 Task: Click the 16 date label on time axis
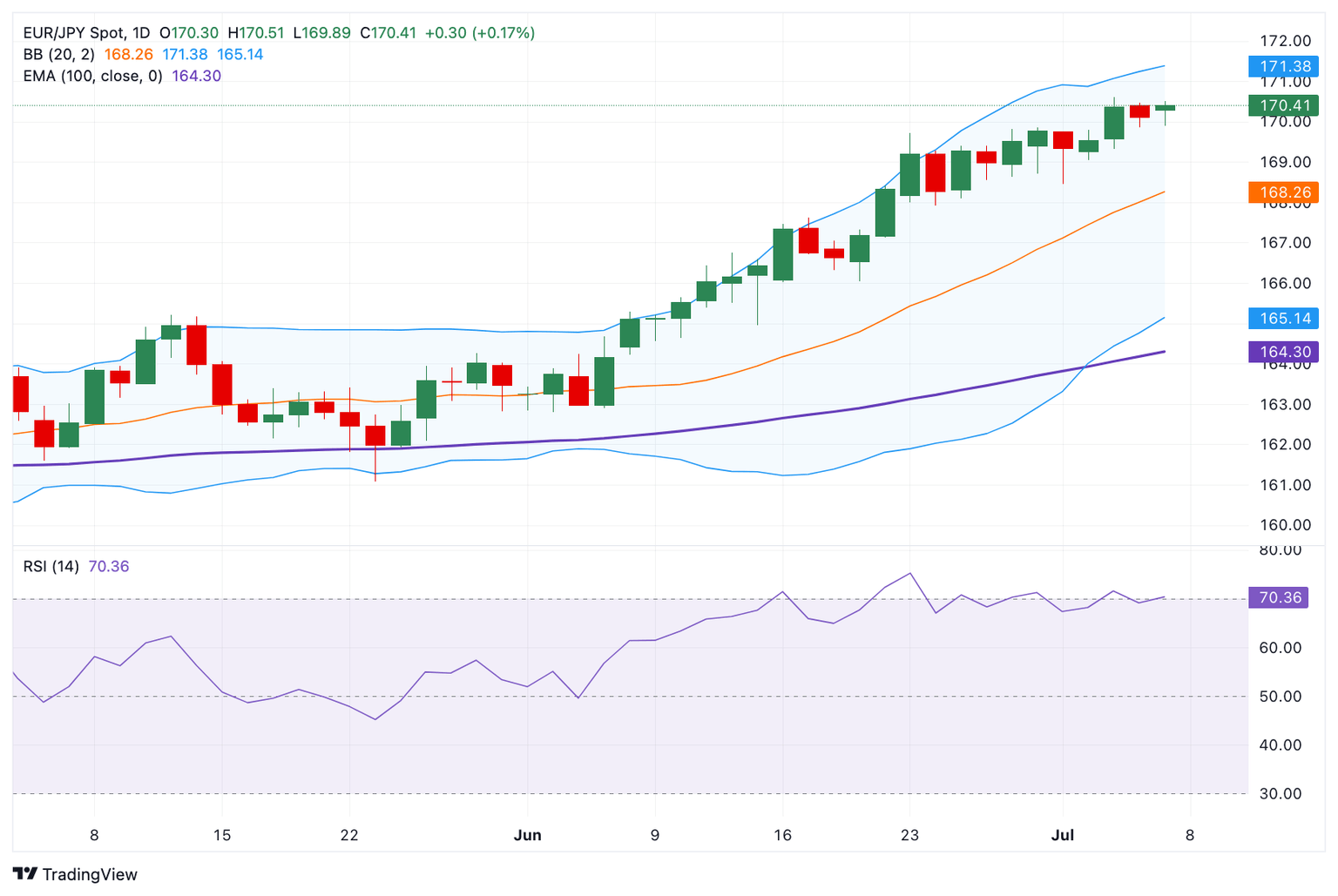tap(782, 835)
